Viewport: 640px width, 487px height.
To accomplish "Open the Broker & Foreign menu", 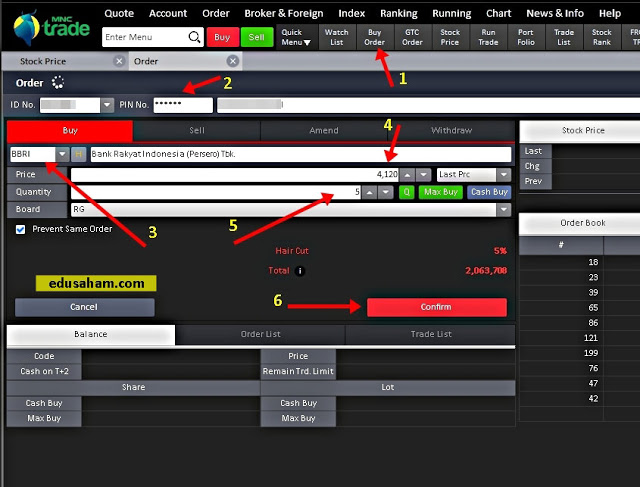I will 284,13.
